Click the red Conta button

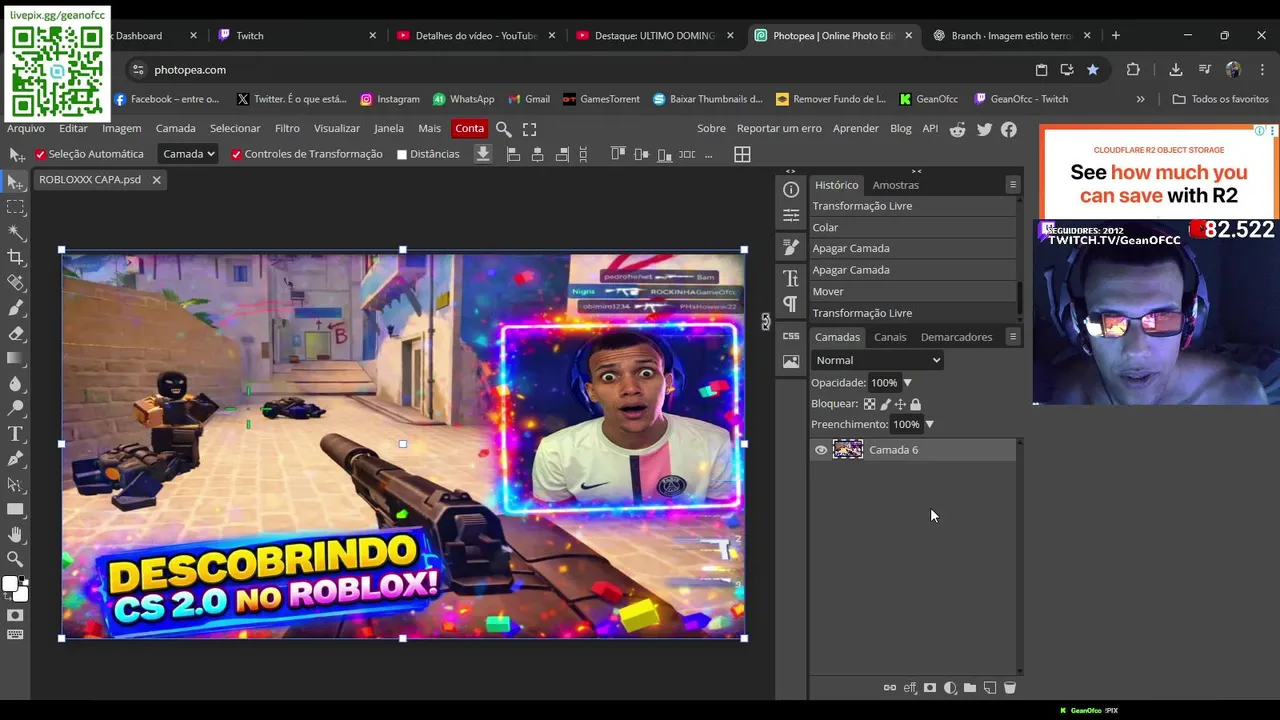coord(469,128)
